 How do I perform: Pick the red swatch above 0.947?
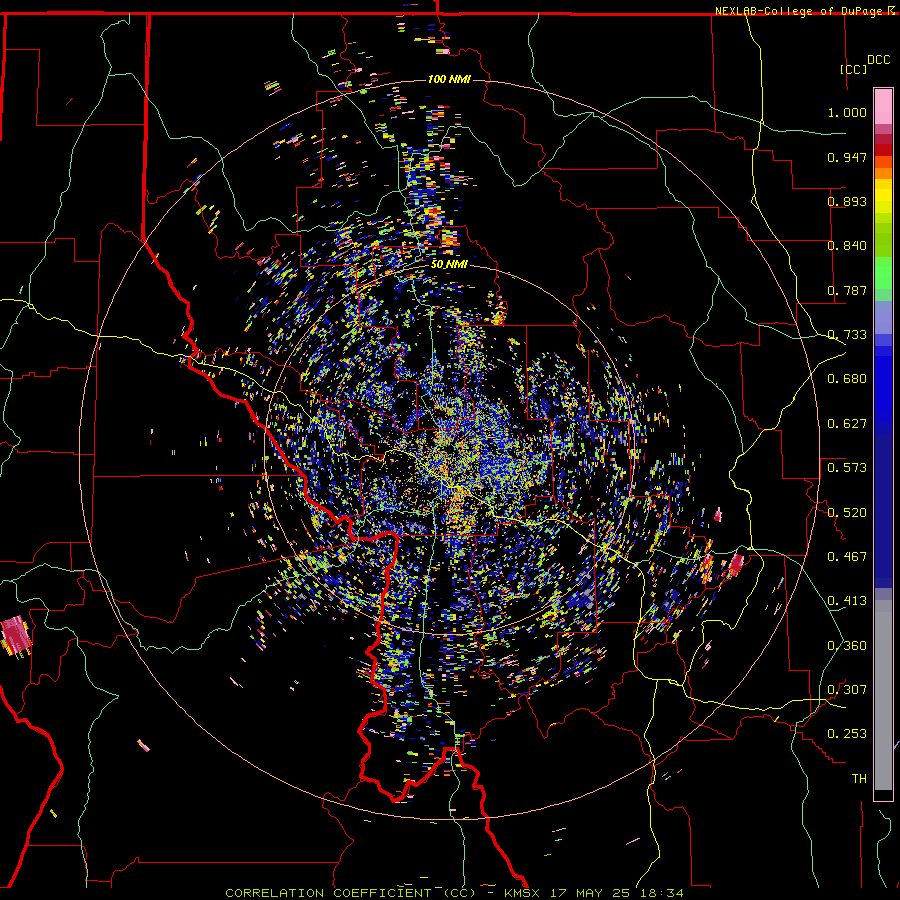point(883,150)
